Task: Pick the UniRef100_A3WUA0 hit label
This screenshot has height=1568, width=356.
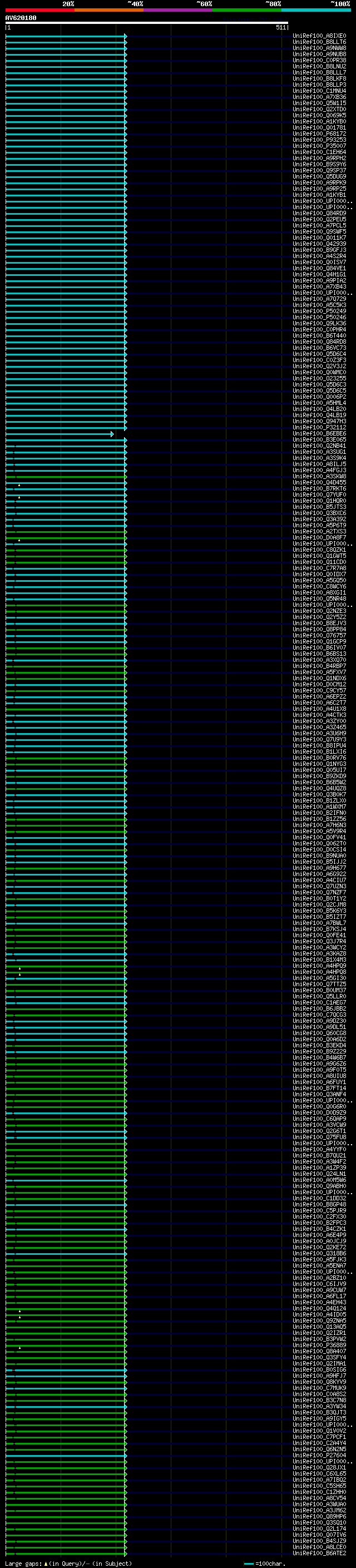Action: (x=319, y=1505)
